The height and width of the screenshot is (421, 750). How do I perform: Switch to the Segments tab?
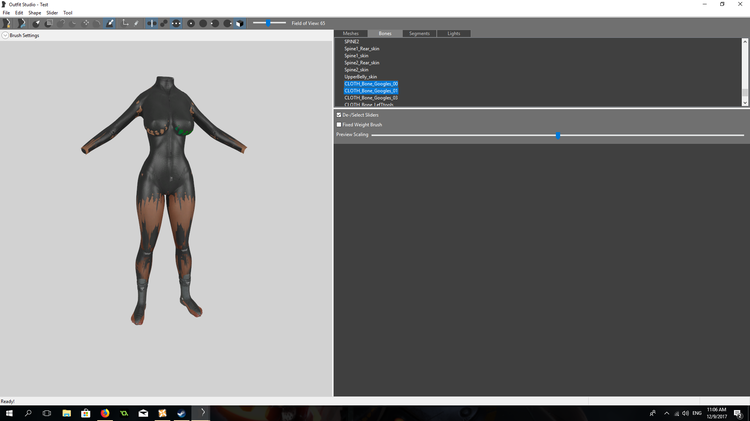pos(419,33)
